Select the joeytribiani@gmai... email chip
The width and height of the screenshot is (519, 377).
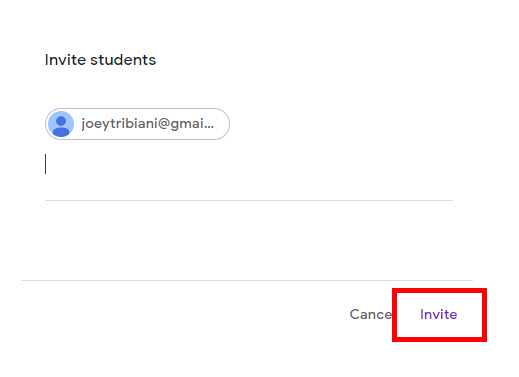(137, 124)
